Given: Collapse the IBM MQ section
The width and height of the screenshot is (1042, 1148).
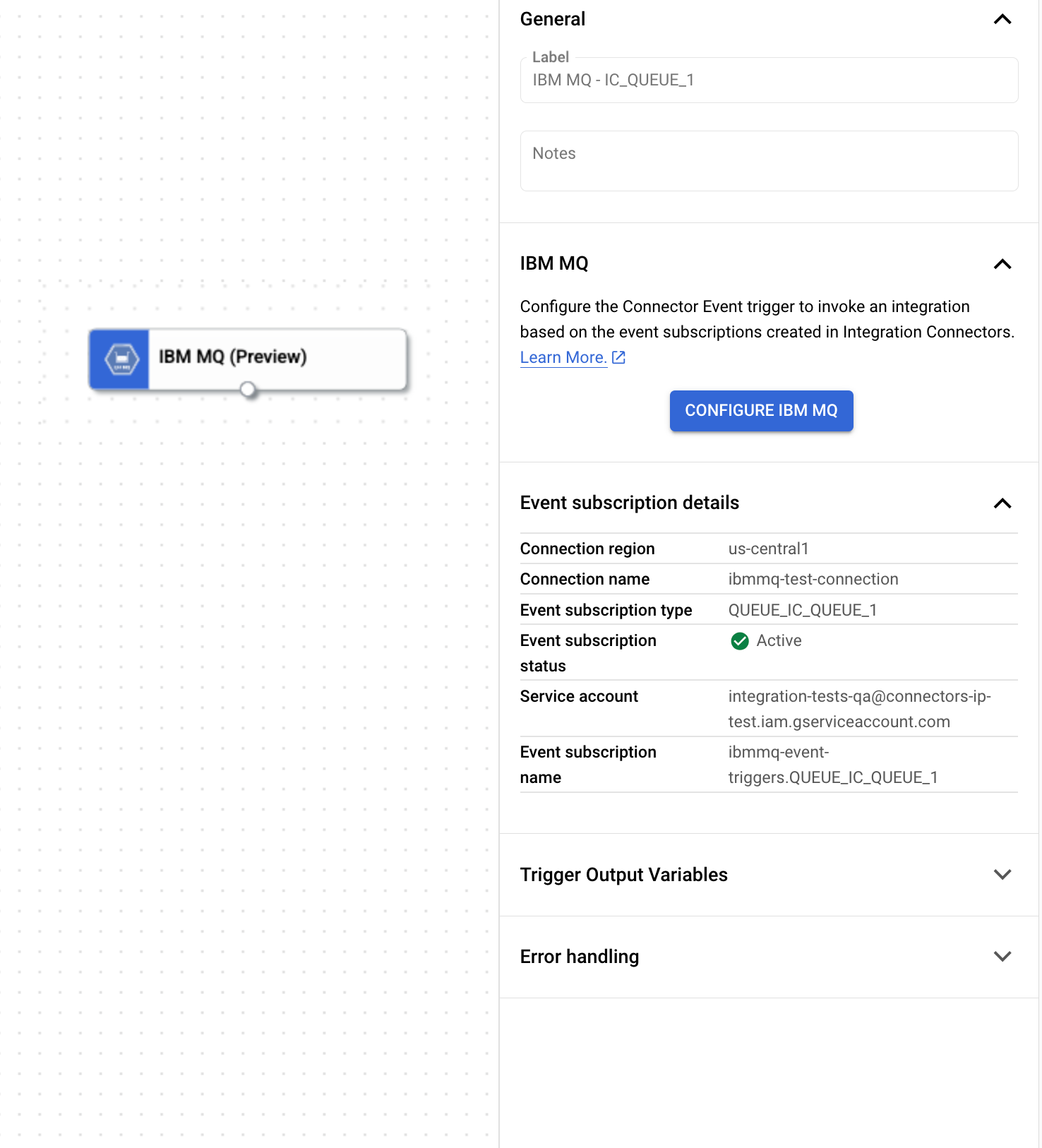Looking at the screenshot, I should [1002, 264].
